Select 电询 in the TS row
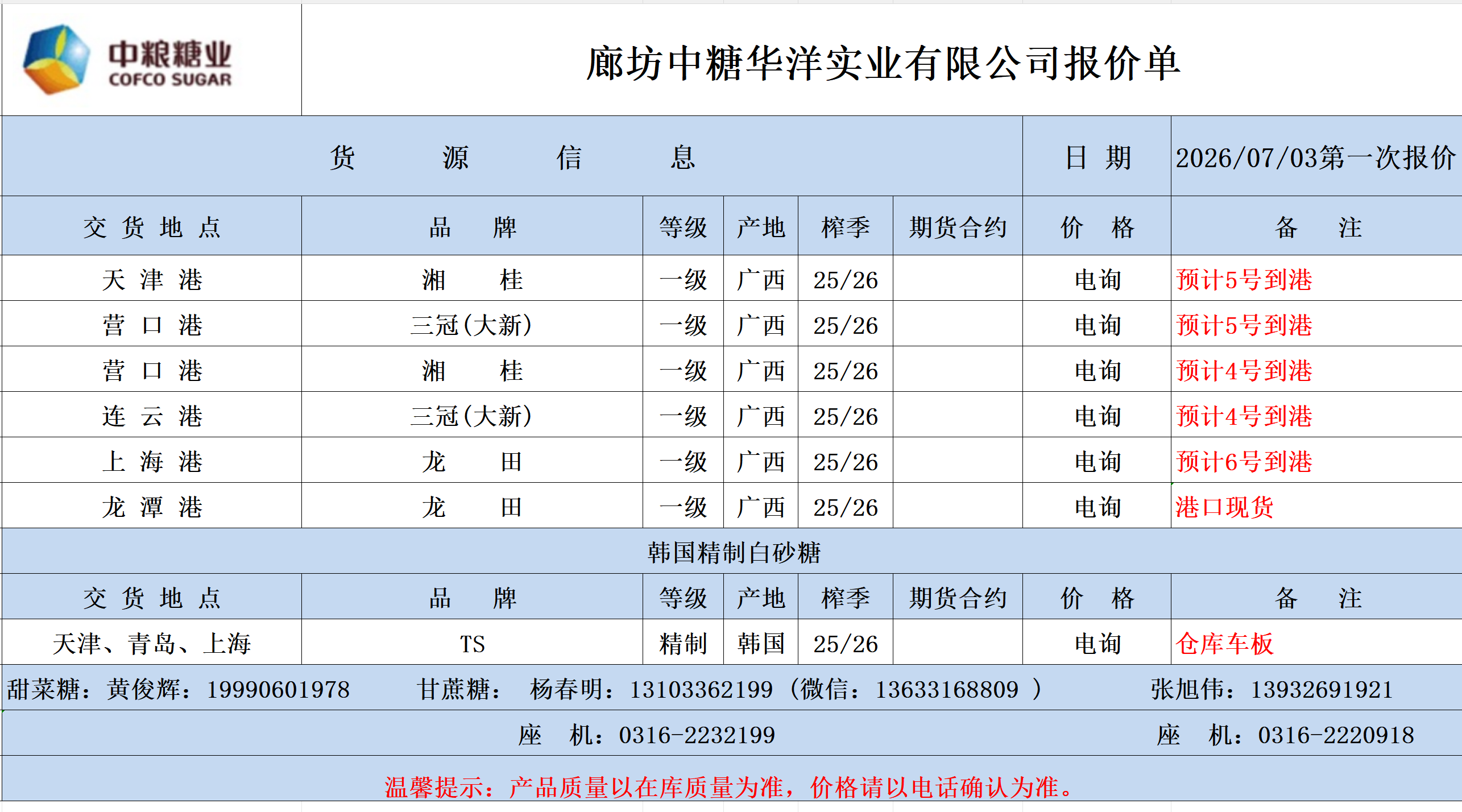 pos(1096,643)
